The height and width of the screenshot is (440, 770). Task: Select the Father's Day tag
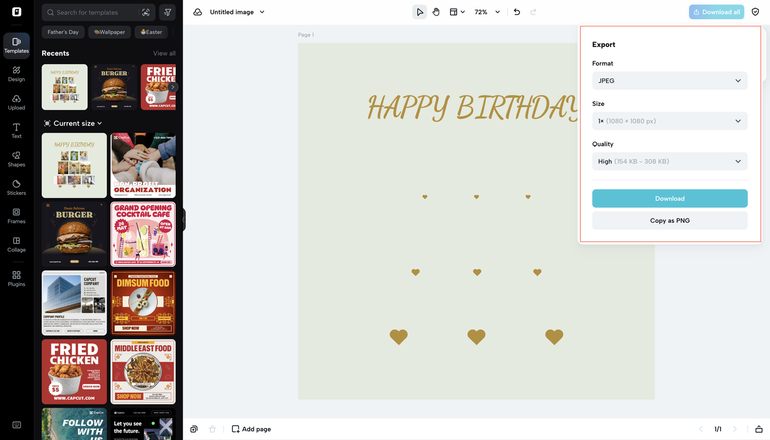(63, 32)
